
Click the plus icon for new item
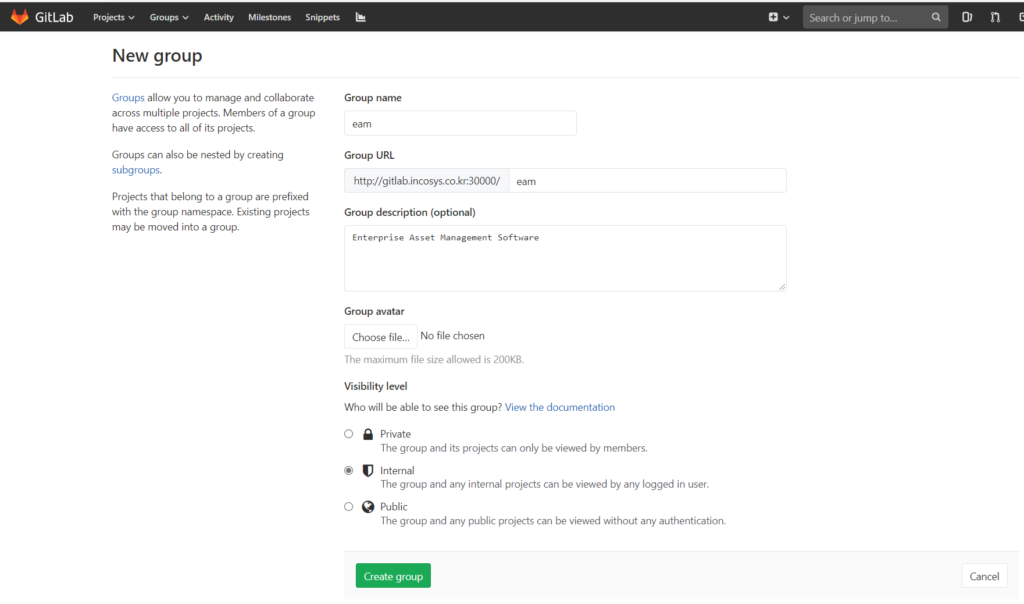point(774,17)
